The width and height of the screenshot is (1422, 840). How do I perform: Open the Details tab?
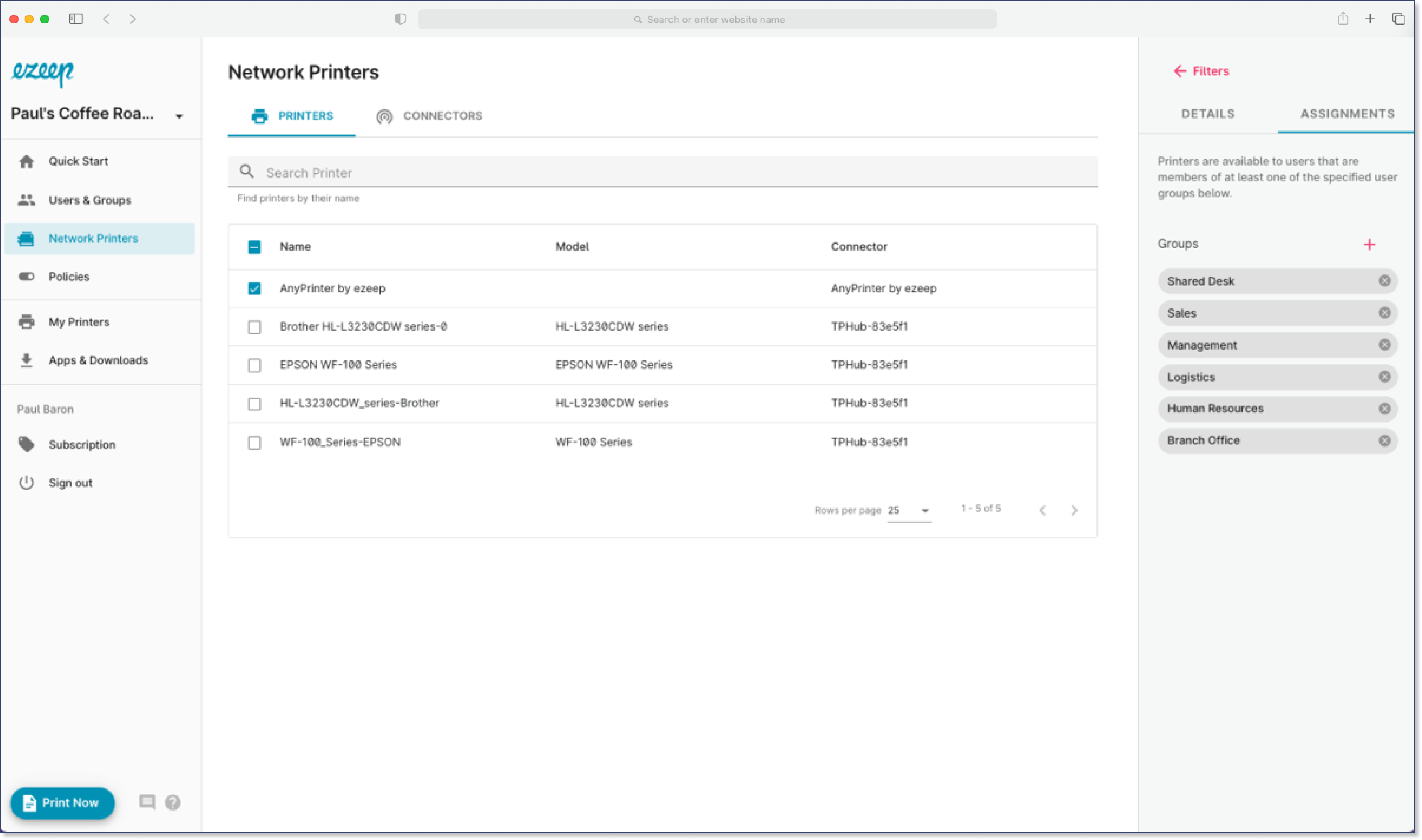1207,114
